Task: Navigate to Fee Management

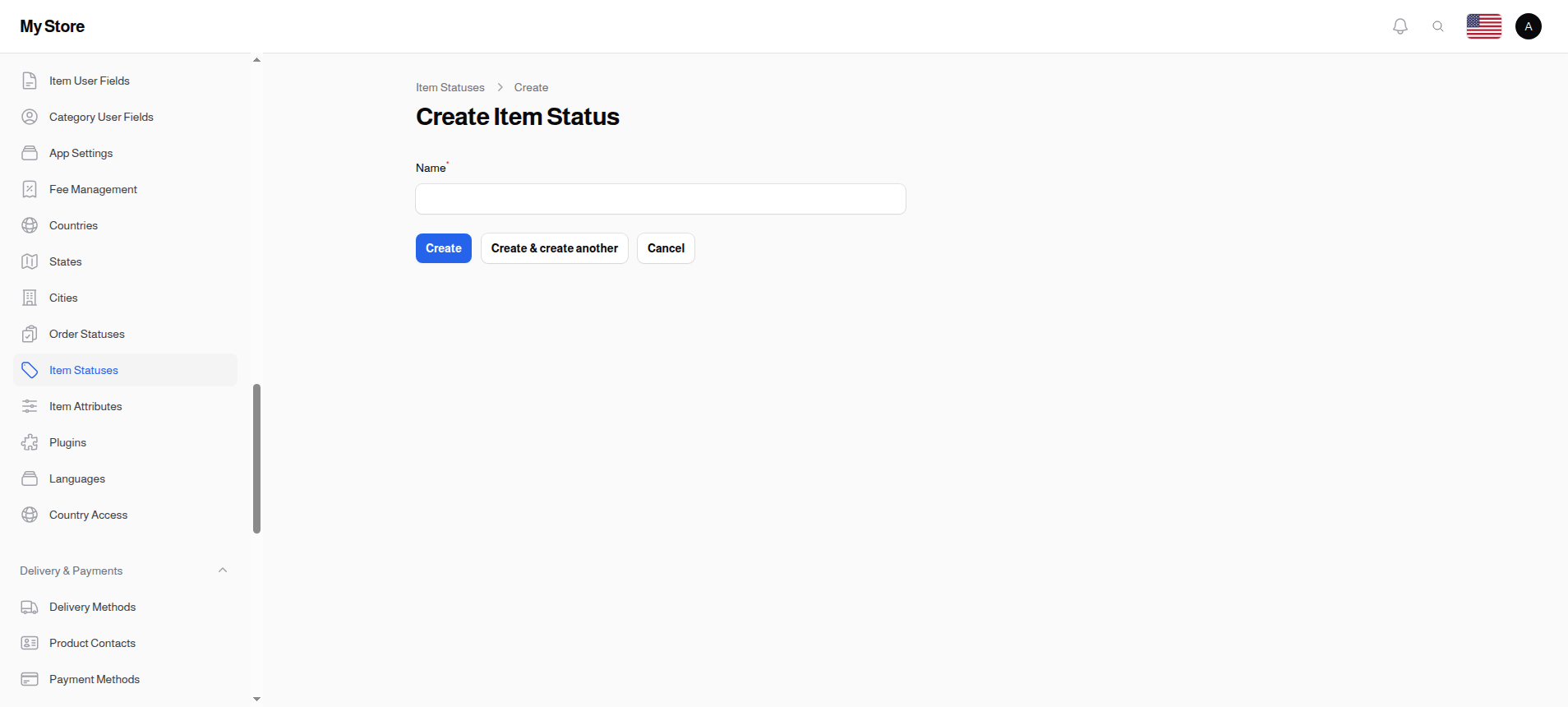Action: 126,189
